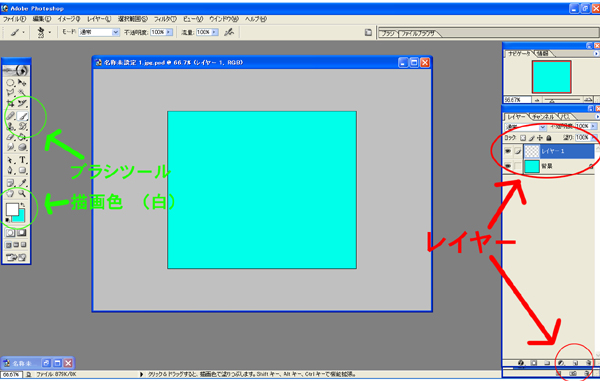Click the foreground white color swatch

[x=12, y=209]
